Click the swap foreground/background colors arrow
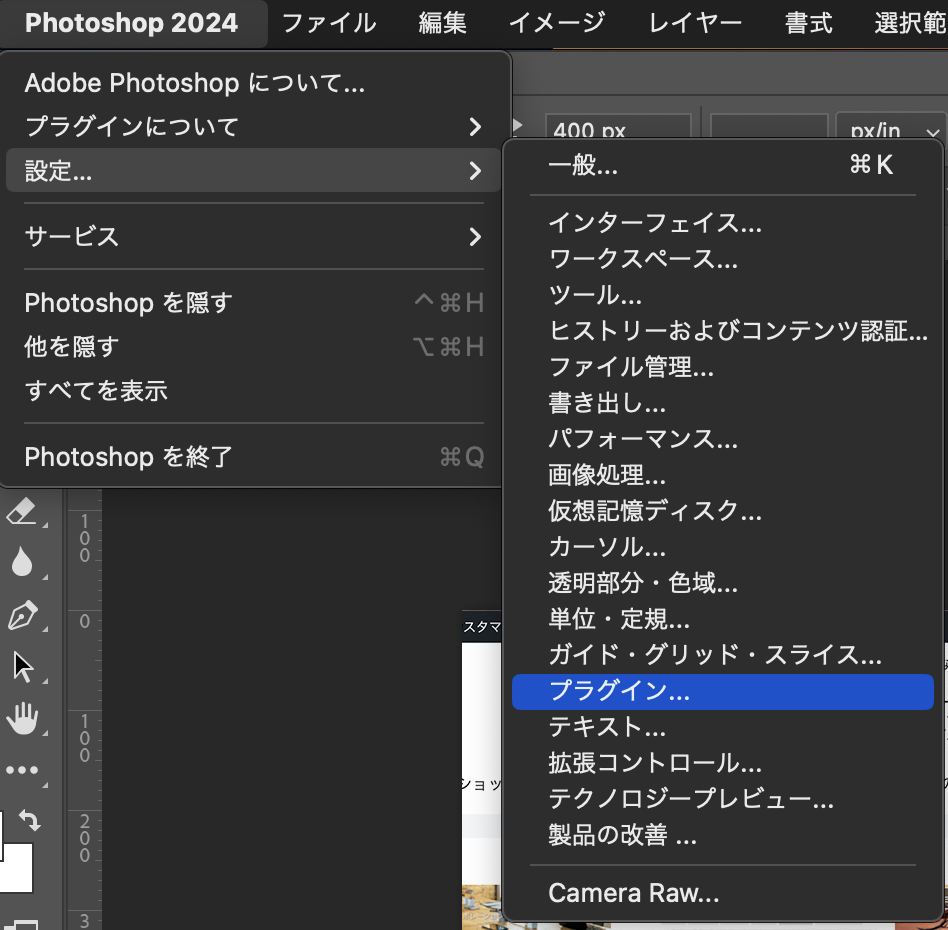 [x=30, y=821]
